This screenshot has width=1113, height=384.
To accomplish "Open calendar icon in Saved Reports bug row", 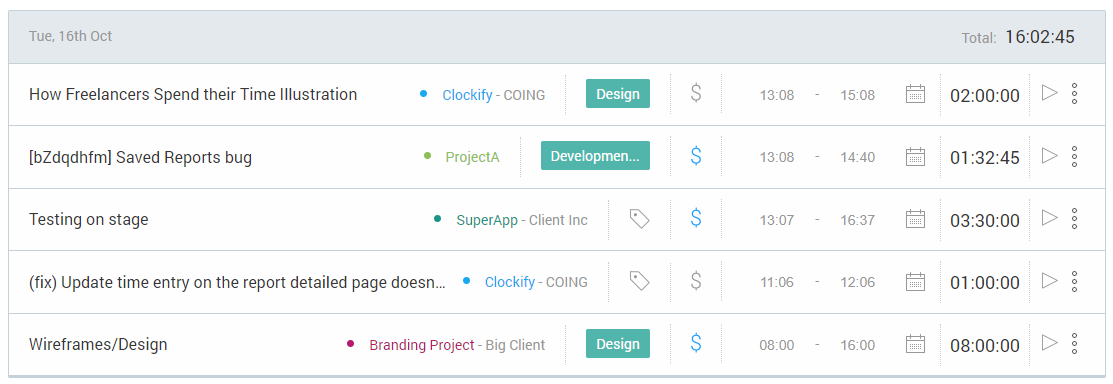I will [x=916, y=156].
